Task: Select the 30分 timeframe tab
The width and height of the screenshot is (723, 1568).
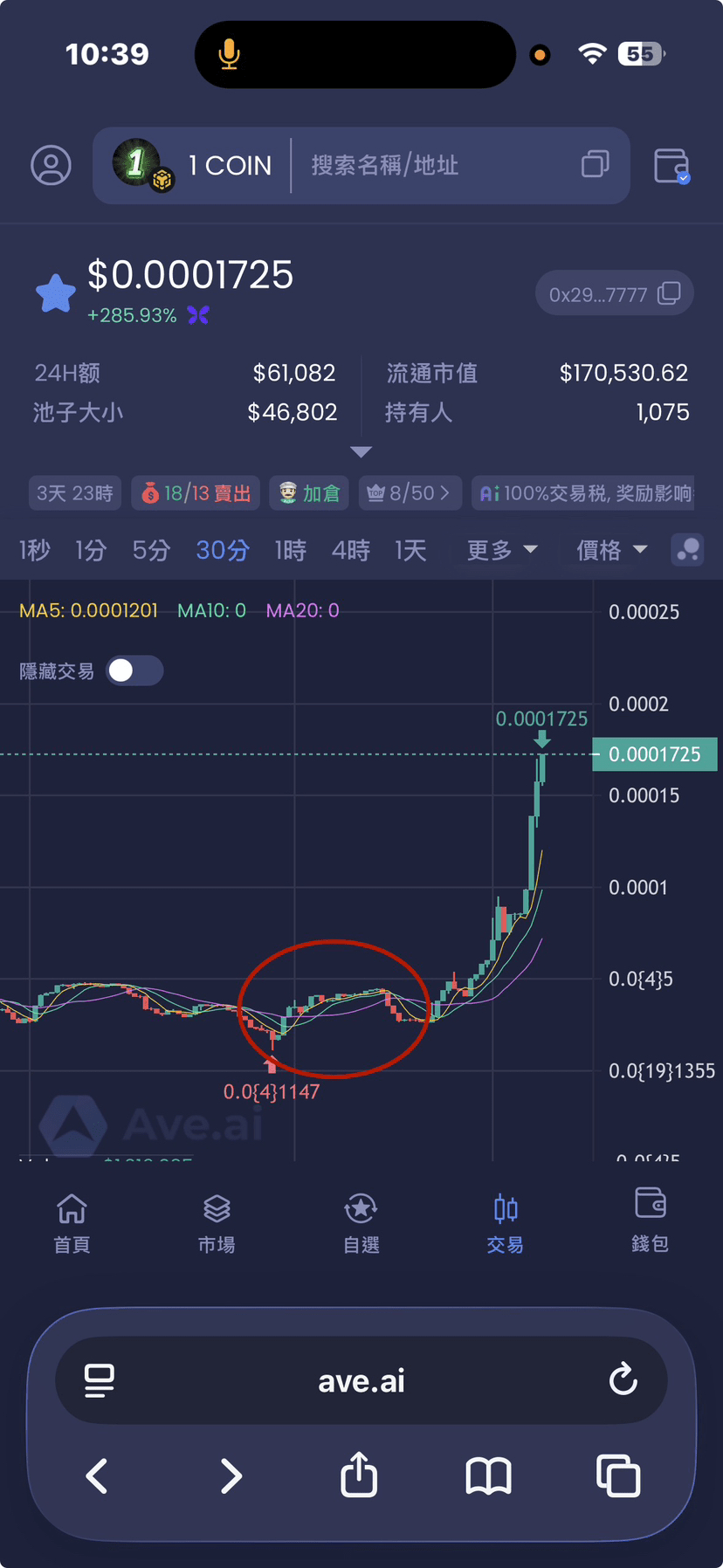Action: (223, 550)
